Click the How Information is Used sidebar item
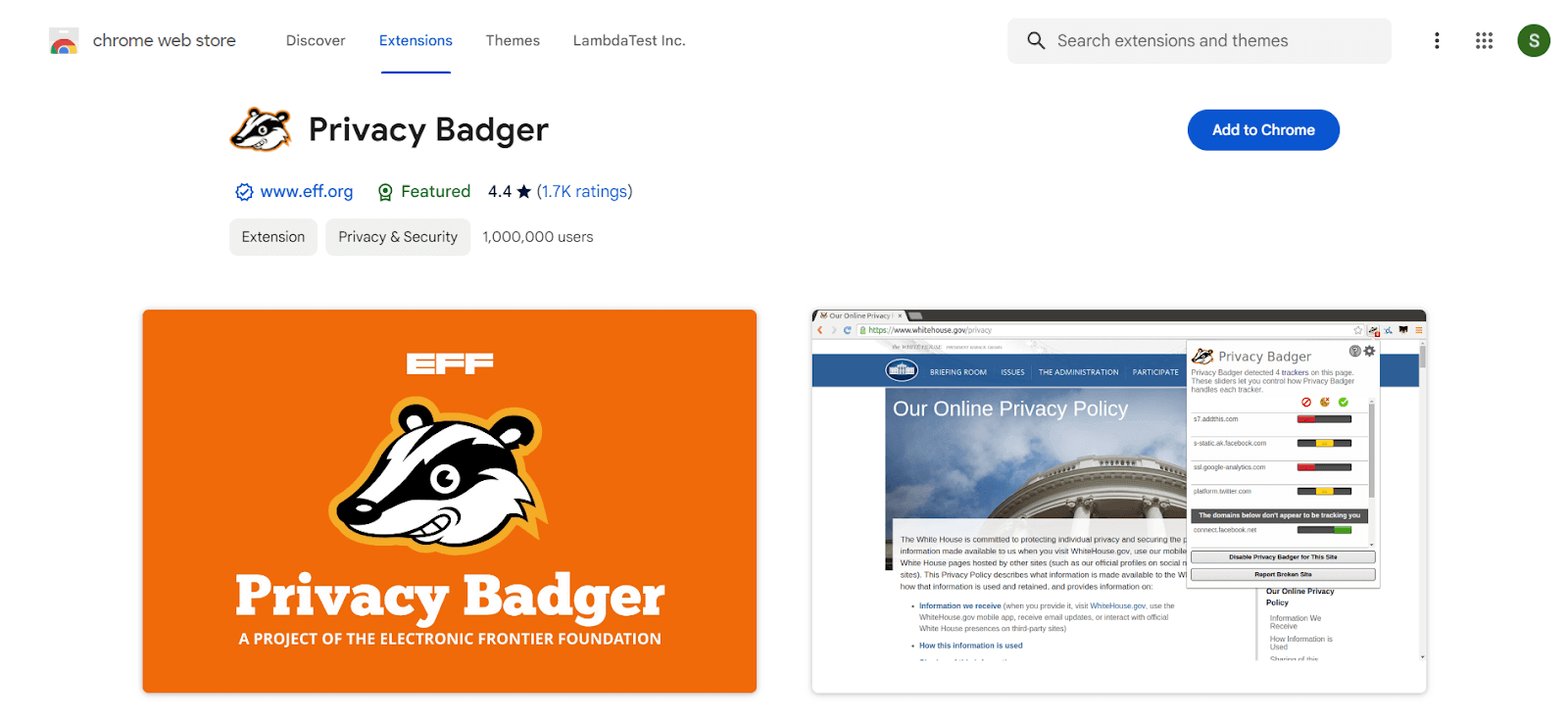The image size is (1568, 722). pos(1300,643)
